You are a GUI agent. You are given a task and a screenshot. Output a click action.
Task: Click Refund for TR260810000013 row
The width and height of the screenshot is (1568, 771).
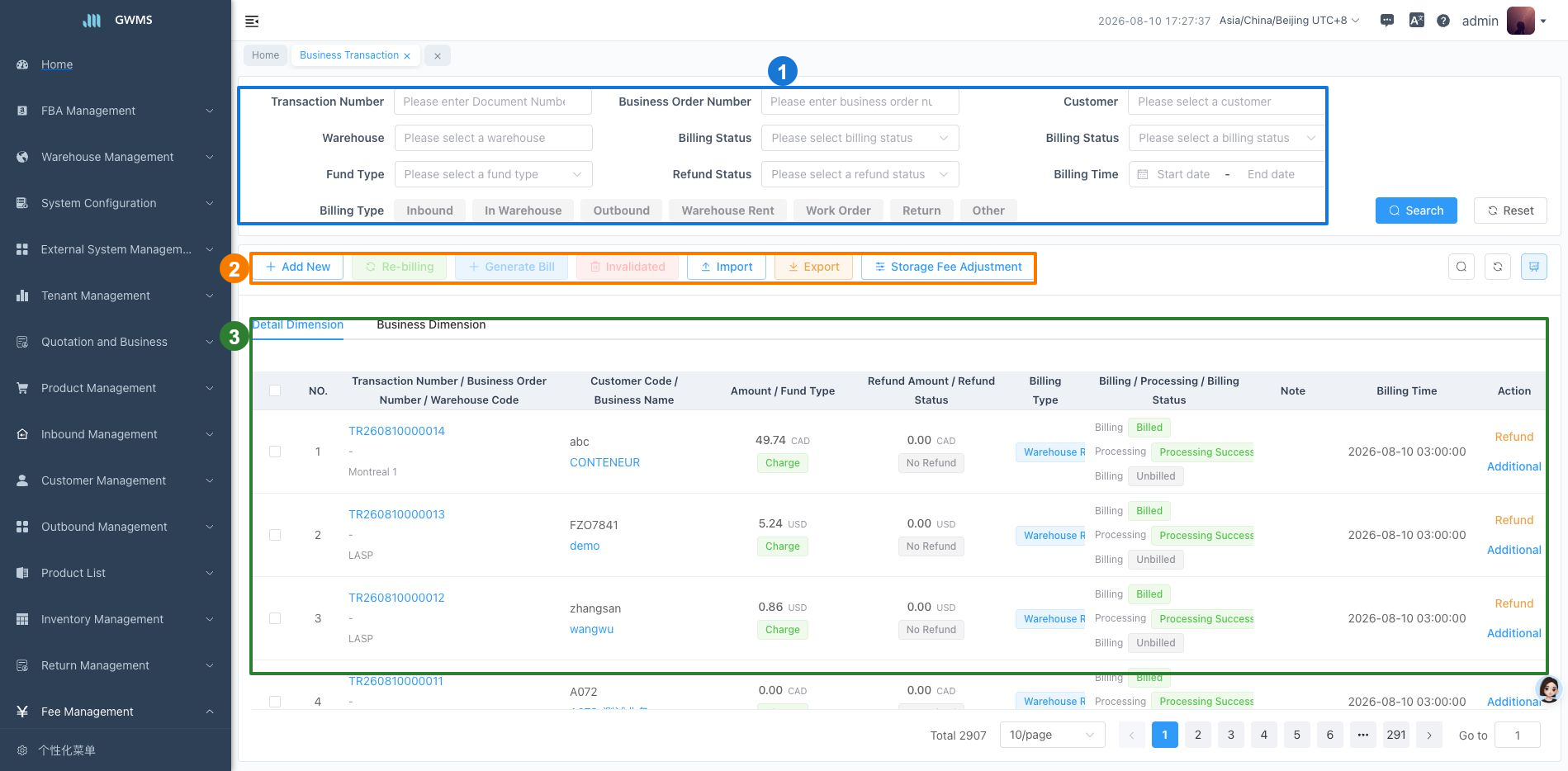1514,520
